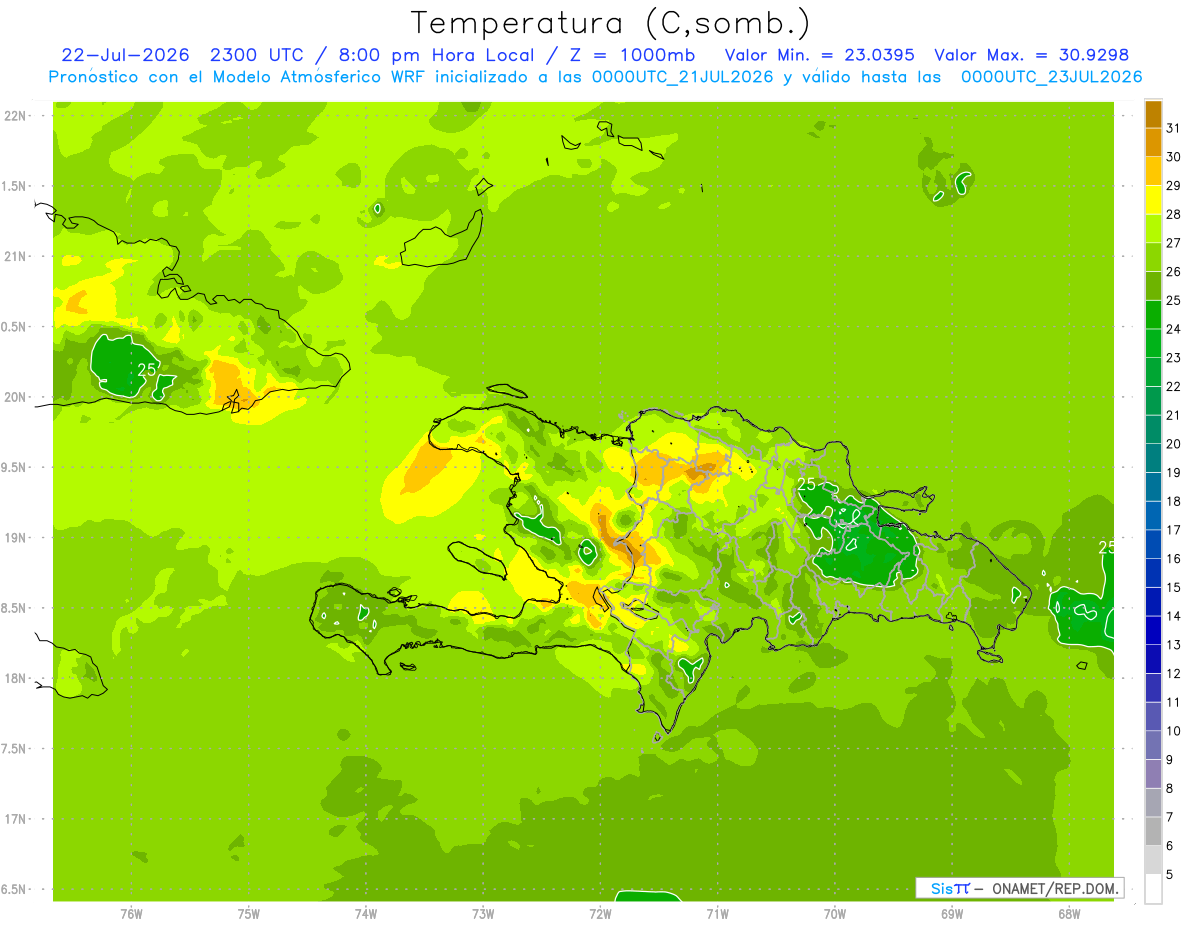Viewport: 1200px width, 927px height.
Task: Click the "Valor Max. = 30.9298" value
Action: [x=1031, y=55]
